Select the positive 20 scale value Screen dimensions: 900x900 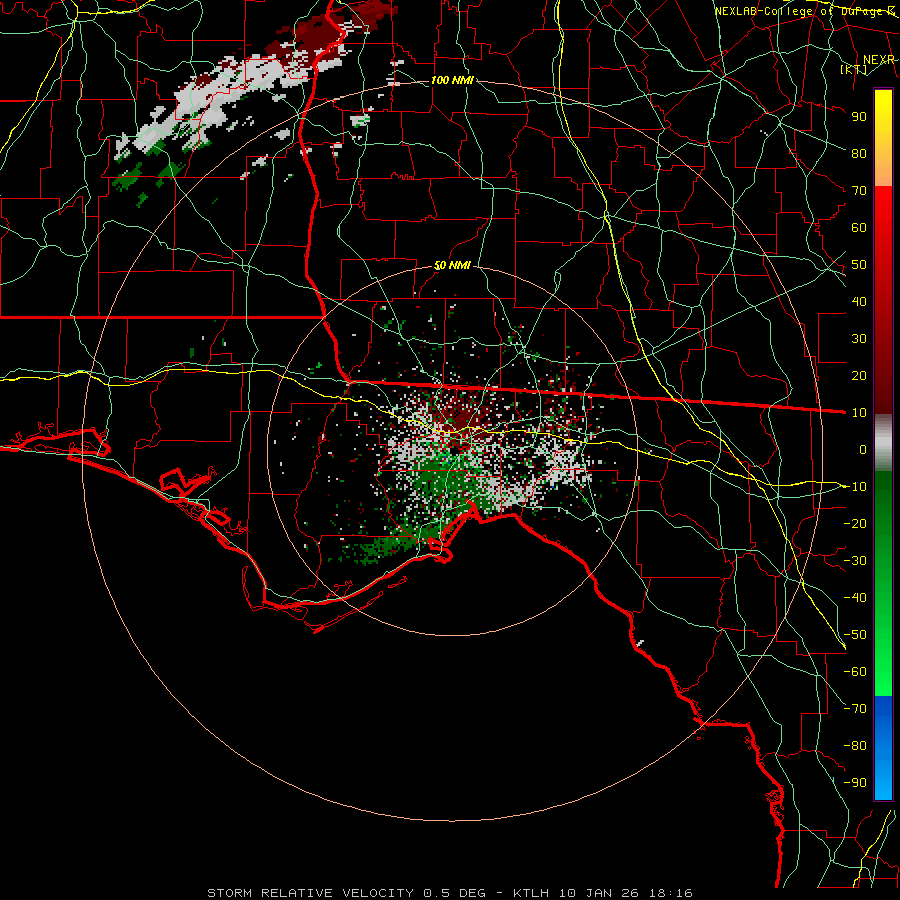859,375
